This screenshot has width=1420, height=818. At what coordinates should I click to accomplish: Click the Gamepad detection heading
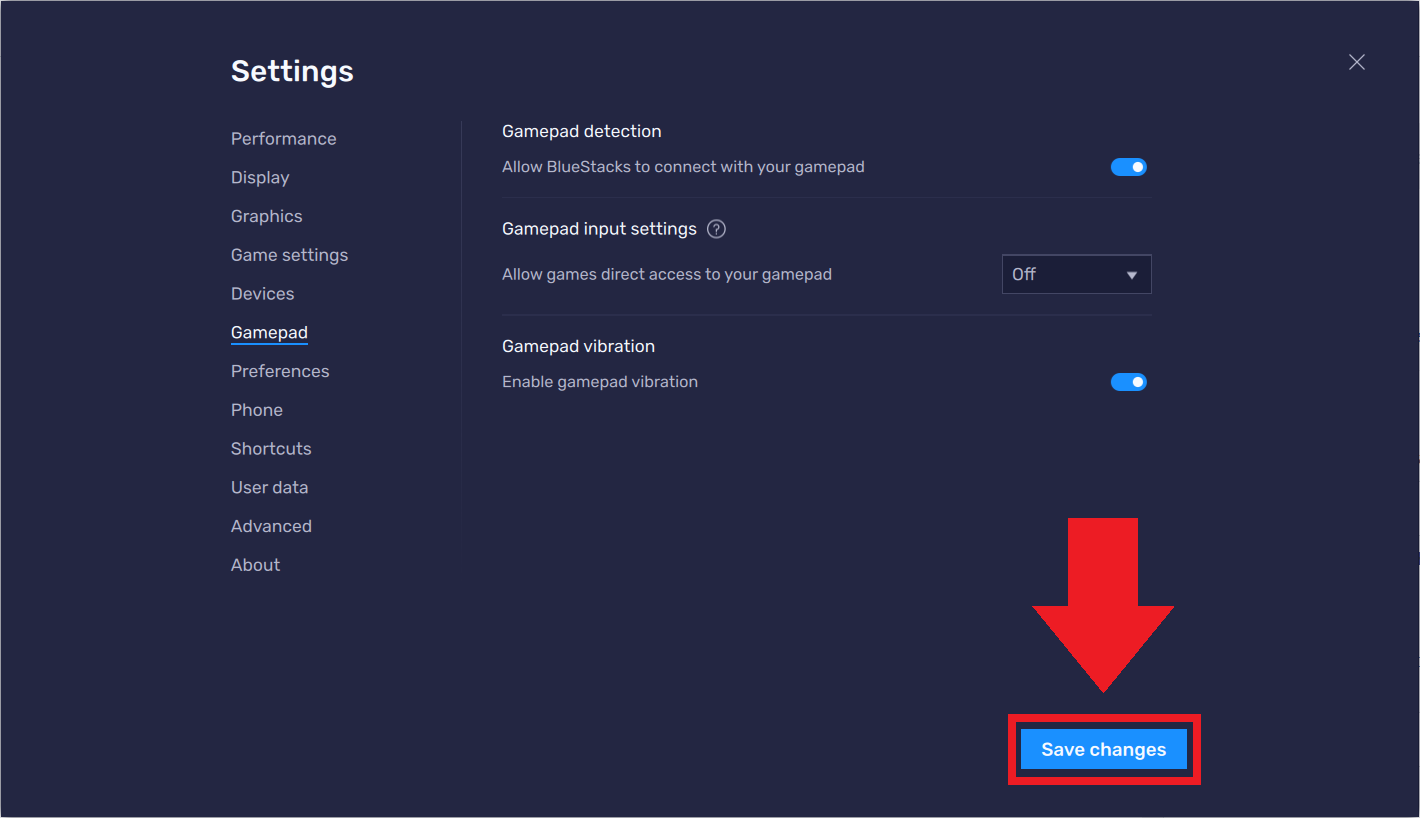pos(582,131)
